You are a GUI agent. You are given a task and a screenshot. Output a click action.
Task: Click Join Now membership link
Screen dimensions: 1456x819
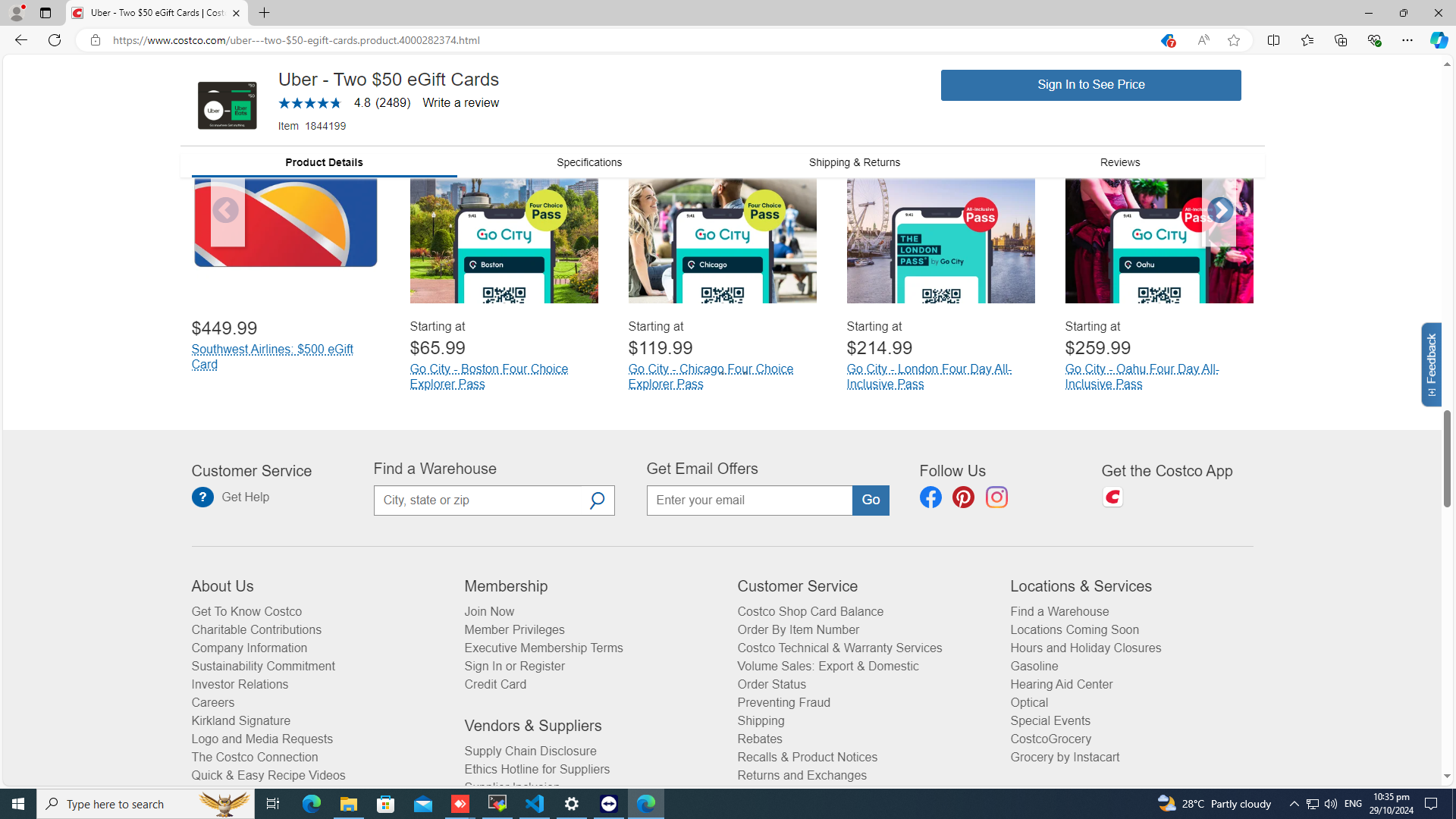coord(489,612)
